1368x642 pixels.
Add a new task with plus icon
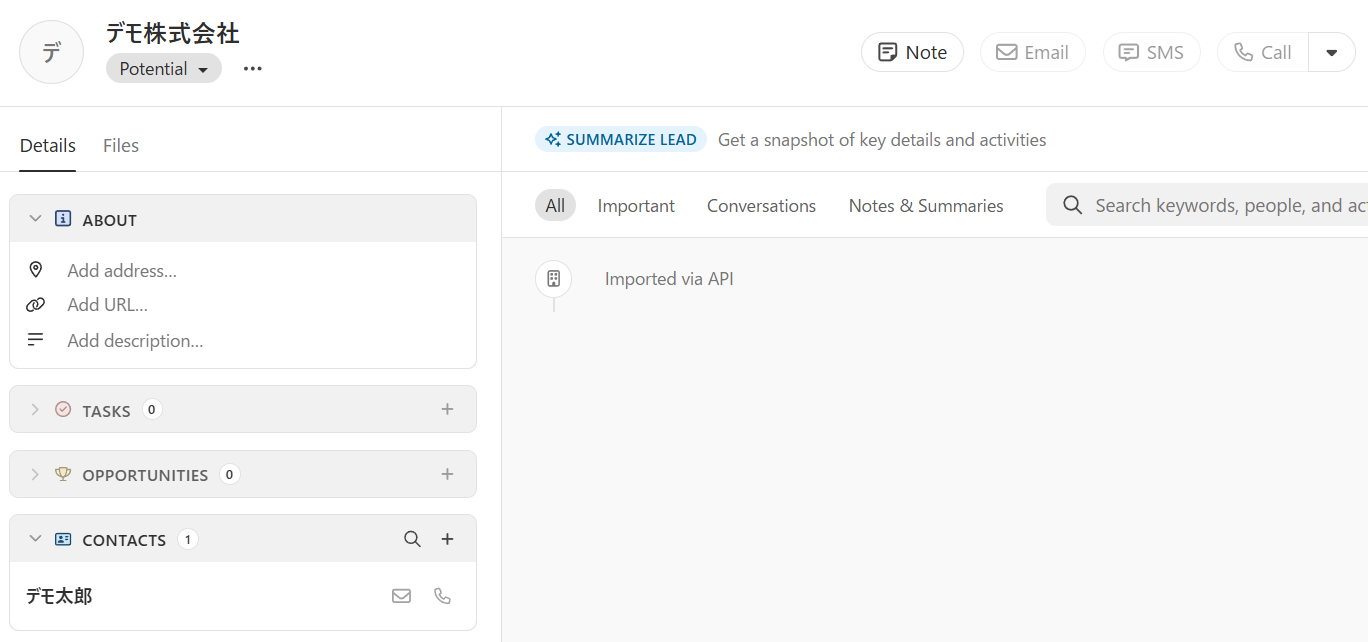(447, 409)
